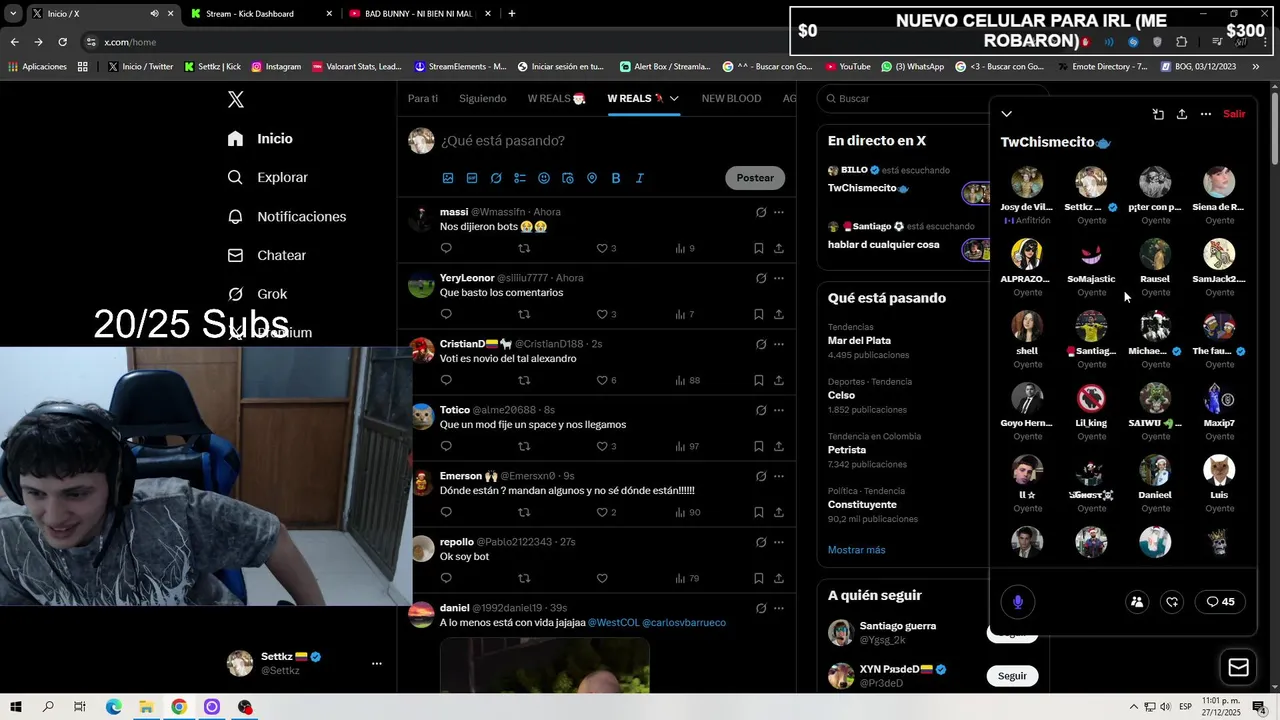
Task: Collapse the TwChismecito Space panel
Action: [1007, 114]
